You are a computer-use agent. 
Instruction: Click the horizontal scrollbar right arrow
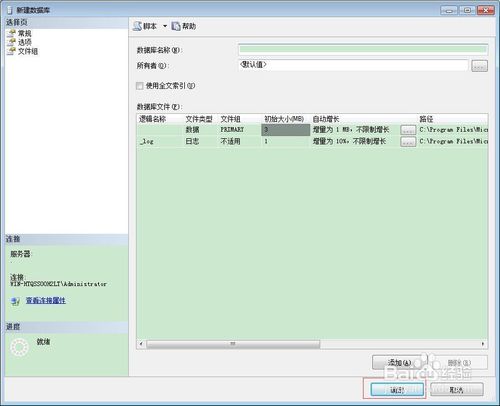(483, 344)
